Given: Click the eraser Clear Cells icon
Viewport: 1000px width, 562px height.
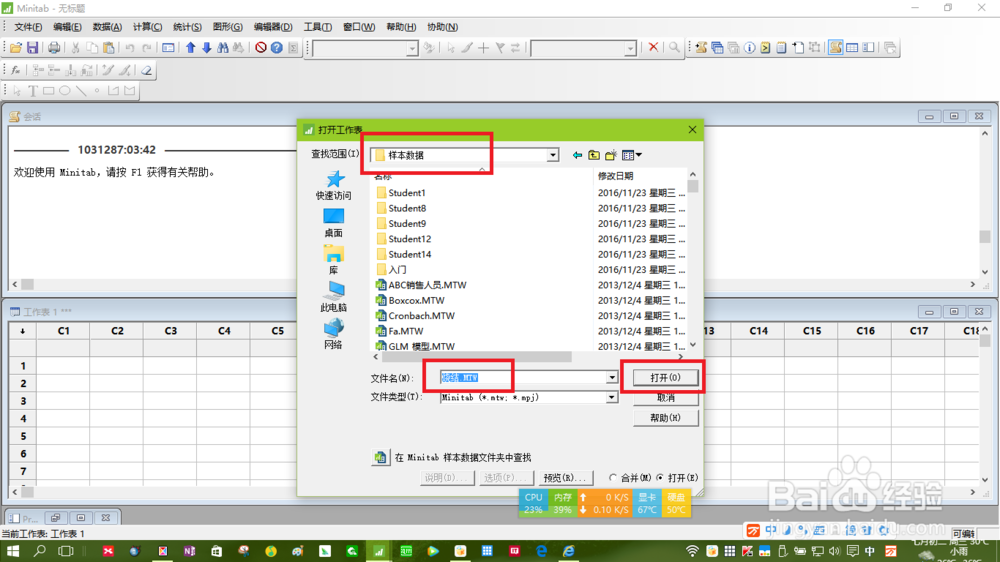Looking at the screenshot, I should (x=146, y=70).
